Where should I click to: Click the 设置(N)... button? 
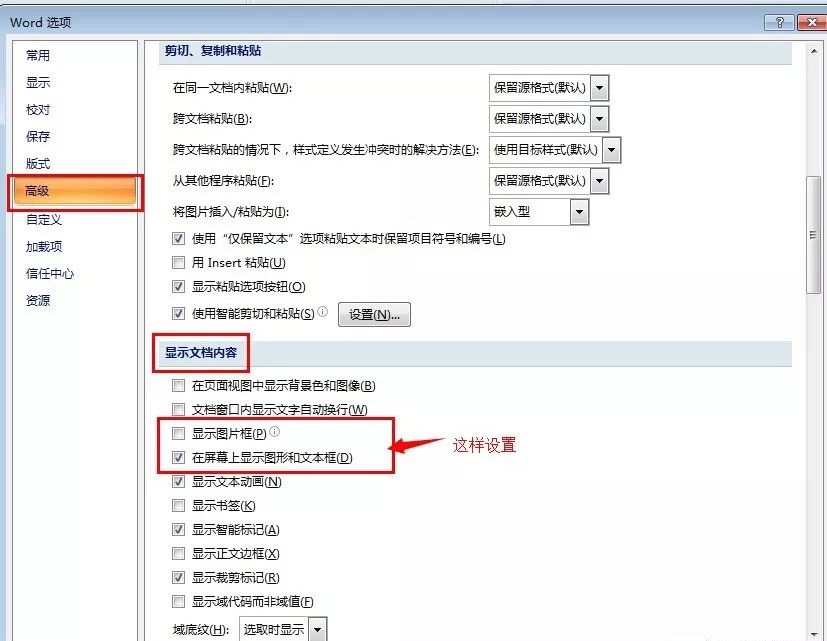tap(374, 315)
